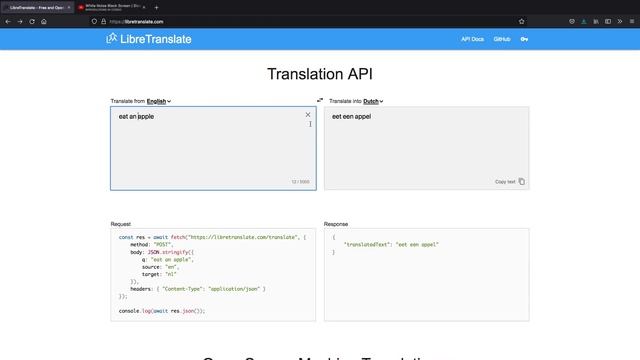Open the Translate into Dutch dropdown
This screenshot has width=640, height=360.
[373, 101]
